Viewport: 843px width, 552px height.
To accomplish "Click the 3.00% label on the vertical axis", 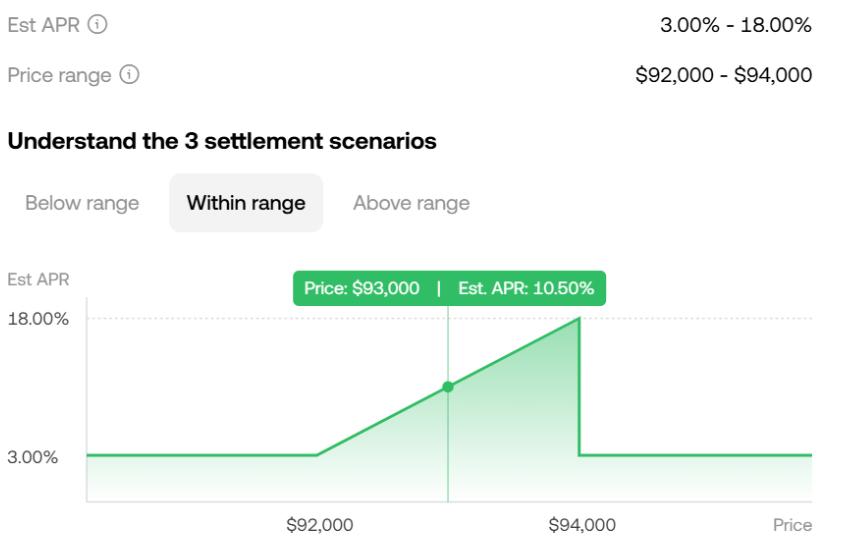I will pos(34,456).
